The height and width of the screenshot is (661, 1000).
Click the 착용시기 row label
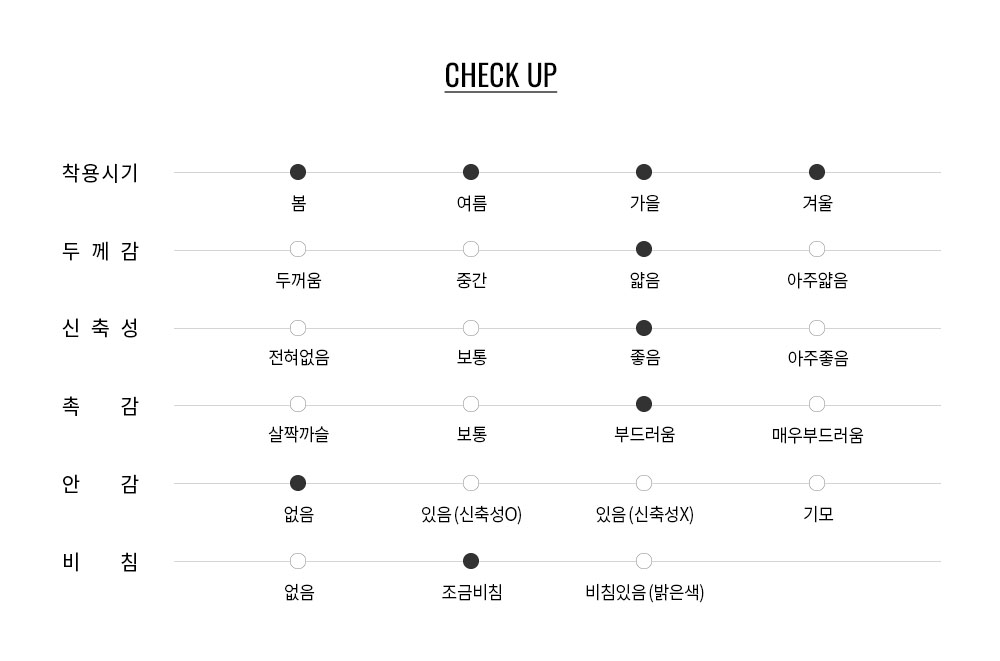point(100,173)
